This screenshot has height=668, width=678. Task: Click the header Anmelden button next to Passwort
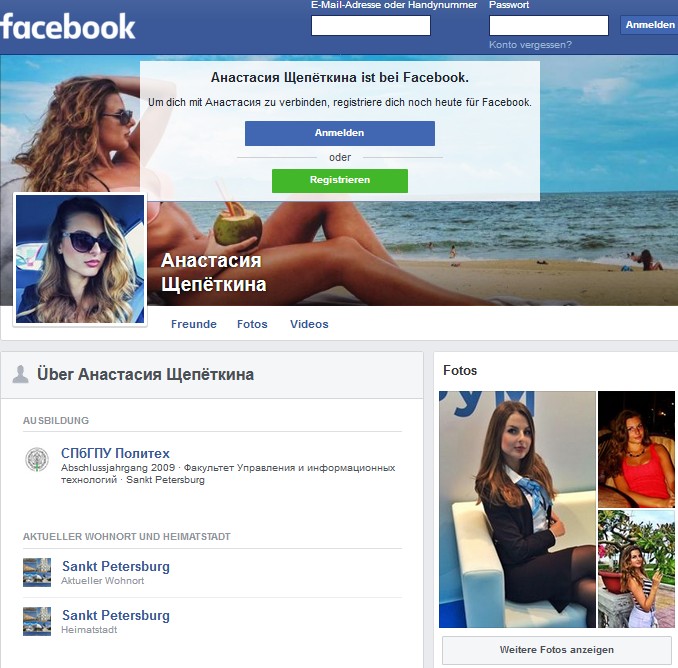pos(649,25)
